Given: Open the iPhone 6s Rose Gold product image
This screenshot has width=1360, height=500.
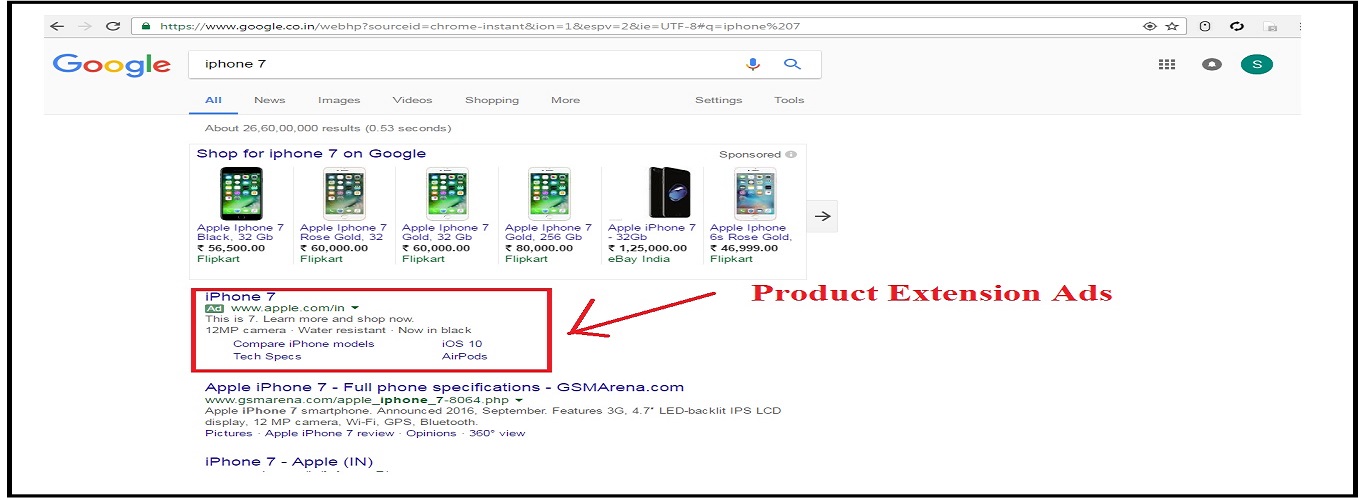Looking at the screenshot, I should [x=754, y=193].
